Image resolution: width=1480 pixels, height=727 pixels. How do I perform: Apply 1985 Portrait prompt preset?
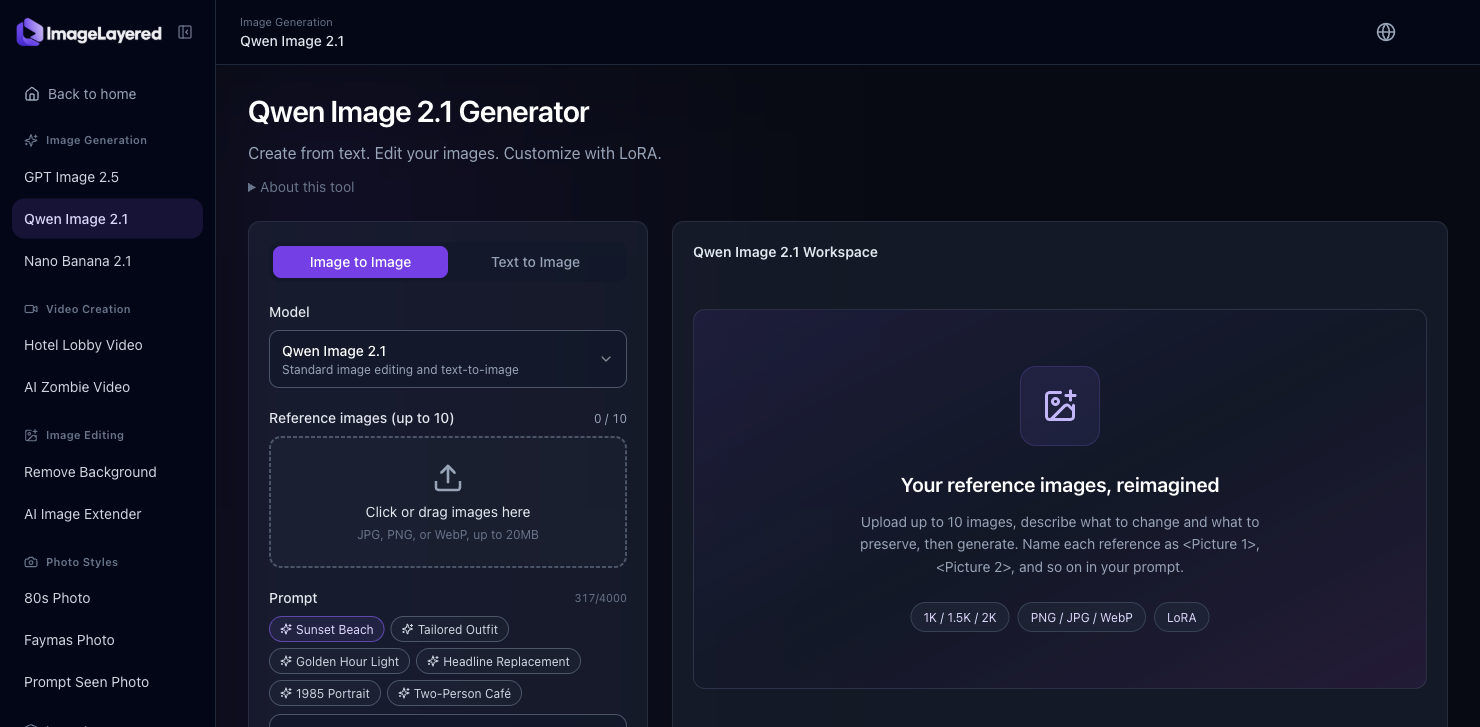point(325,693)
